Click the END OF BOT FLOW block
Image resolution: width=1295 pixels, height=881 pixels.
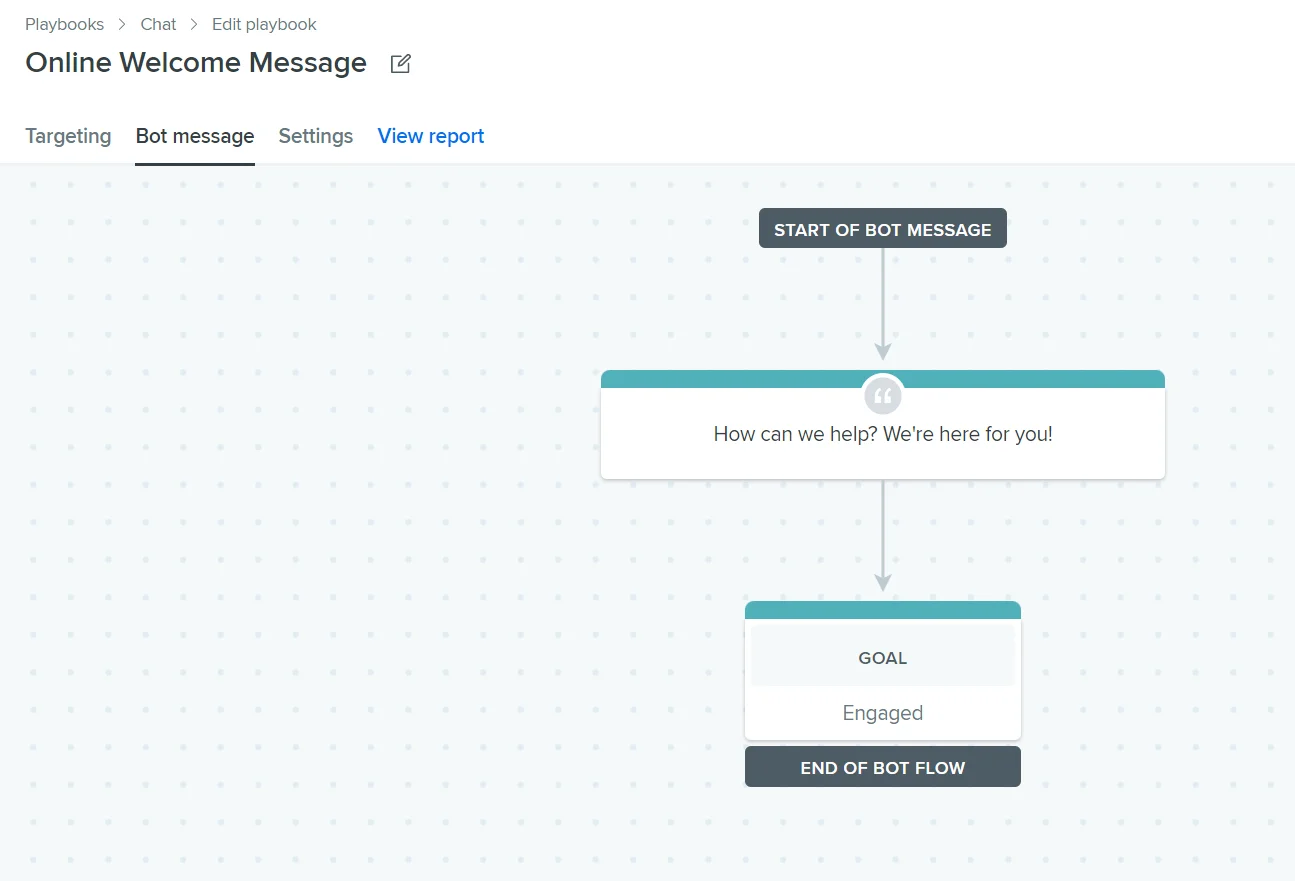(882, 767)
